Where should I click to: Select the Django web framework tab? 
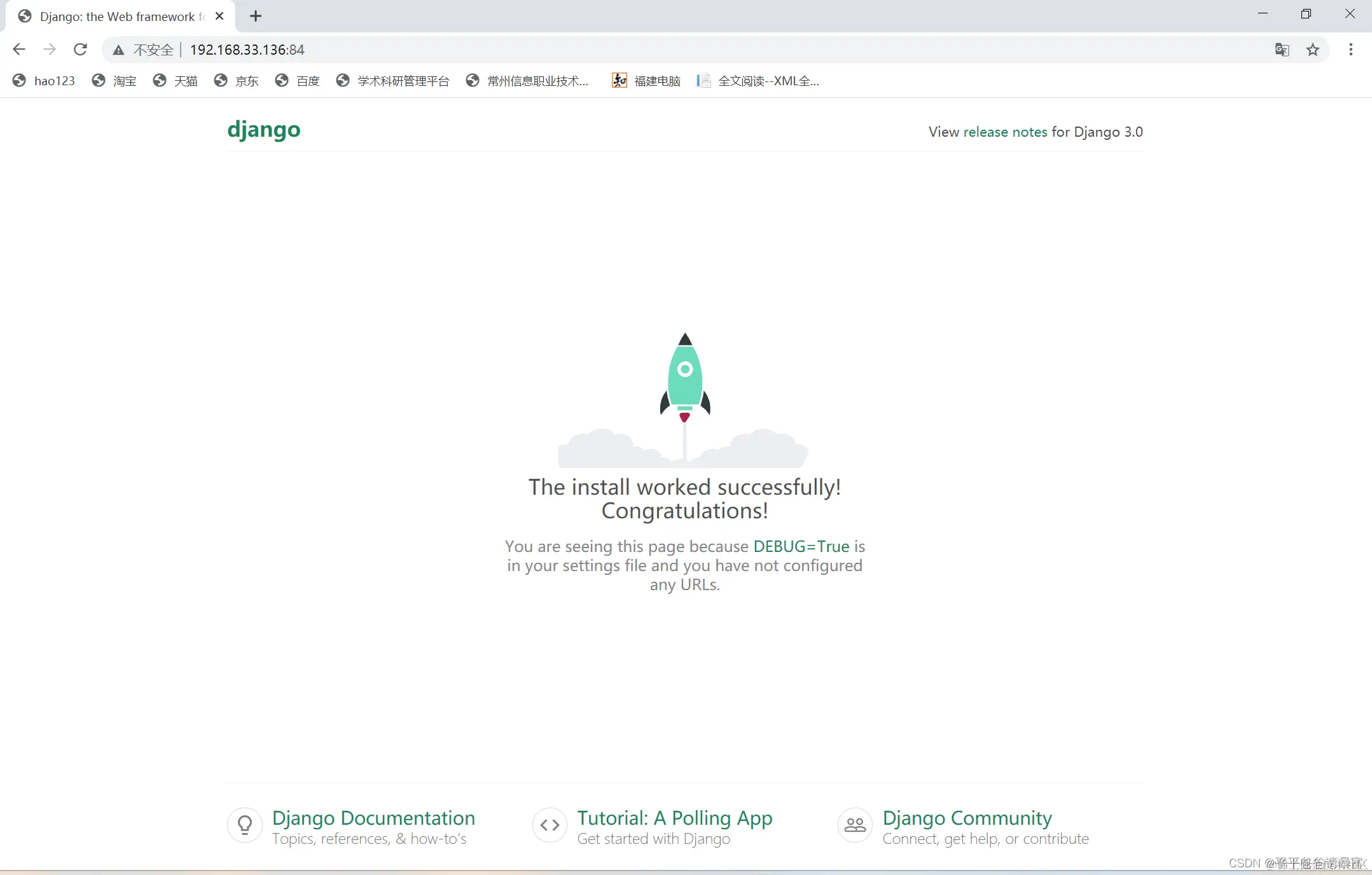click(118, 17)
